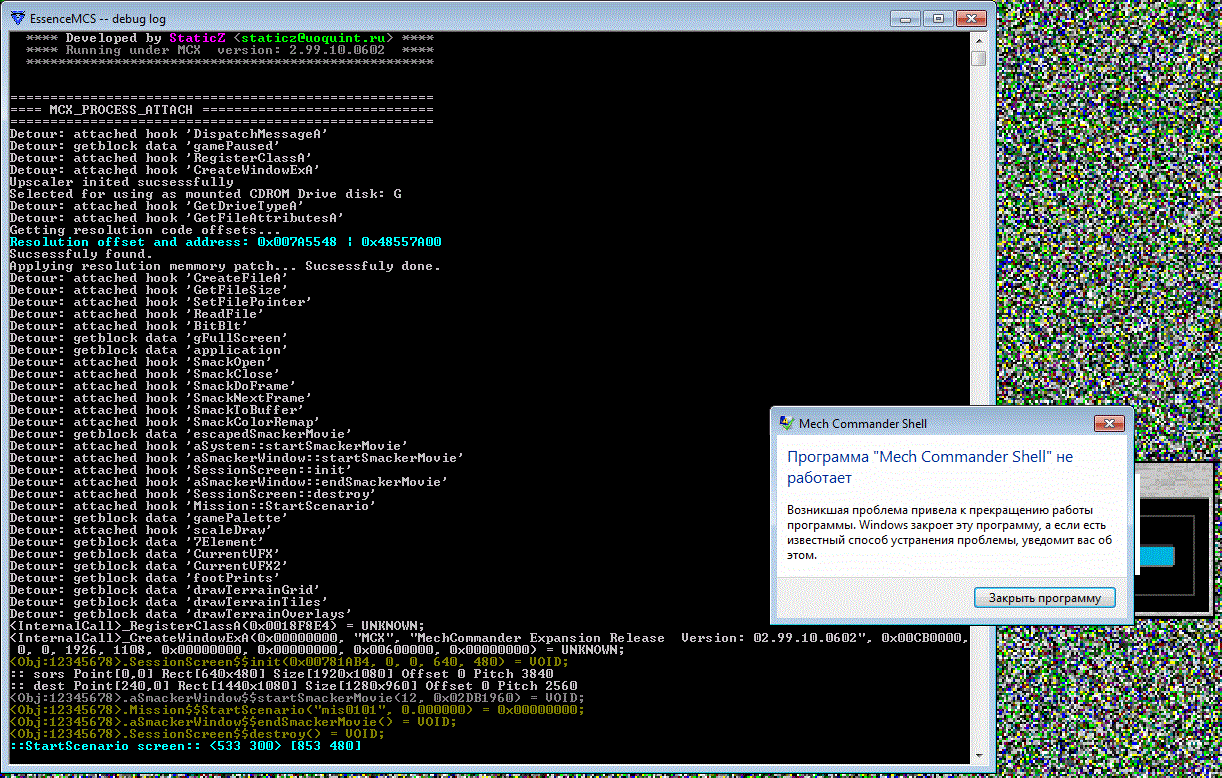Click the cyan progress bar behind the dialog
The width and height of the screenshot is (1222, 778).
coord(1154,557)
